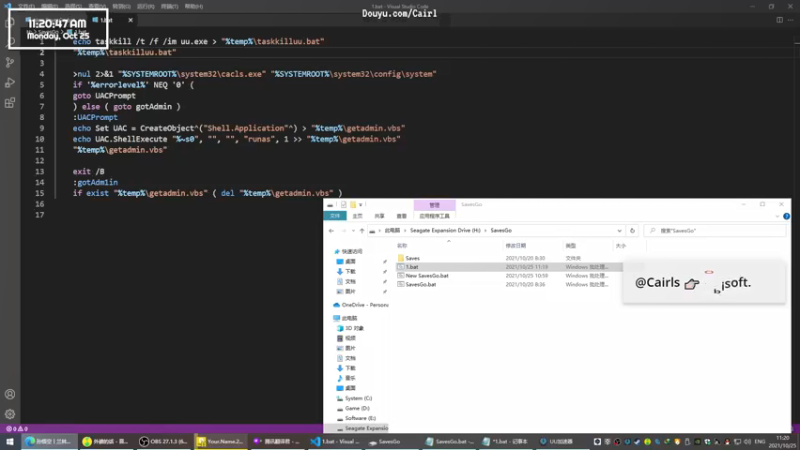Expand Explorer address bar history dropdown

[x=619, y=231]
